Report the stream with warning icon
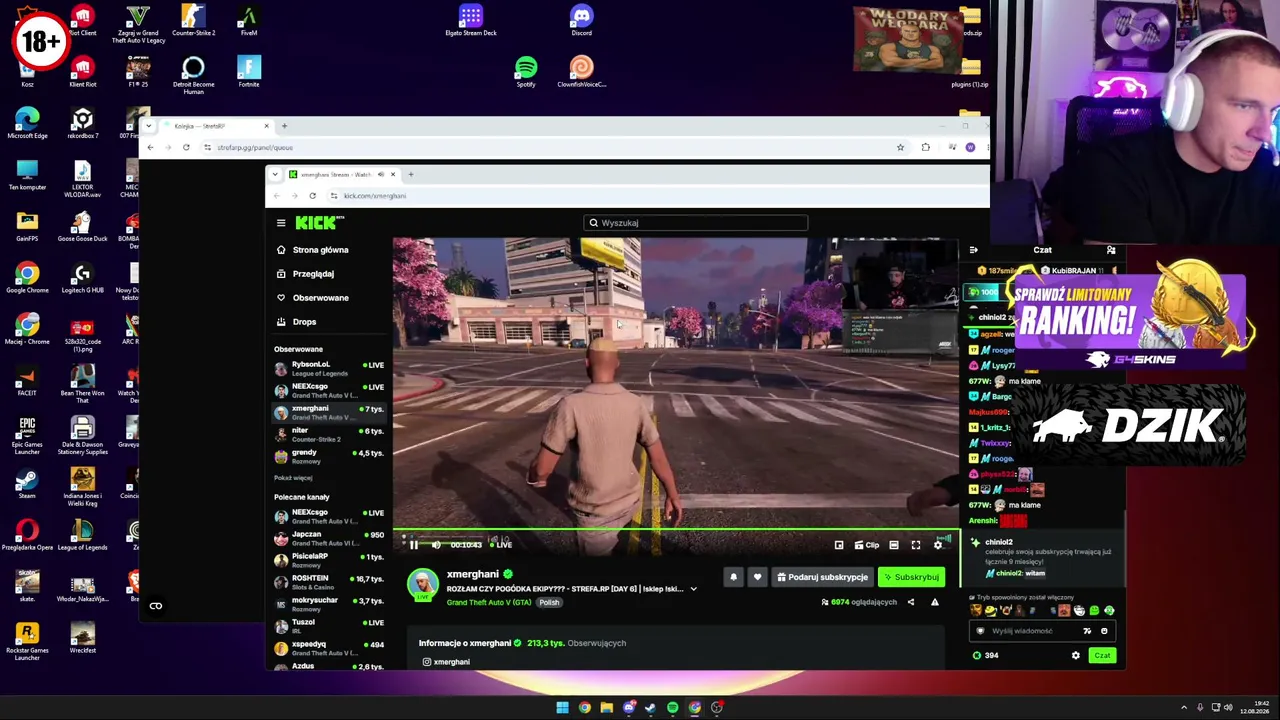 (x=935, y=602)
